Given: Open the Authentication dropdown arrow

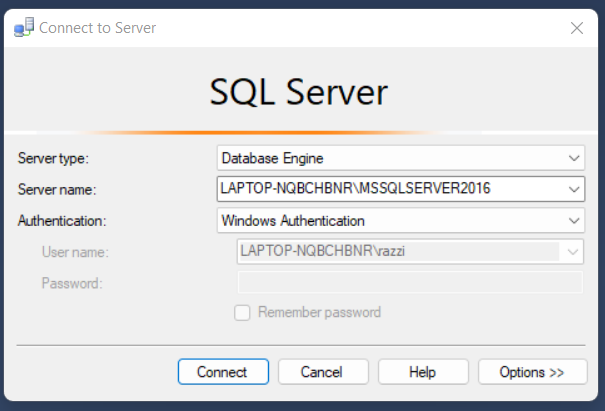Looking at the screenshot, I should [x=574, y=220].
